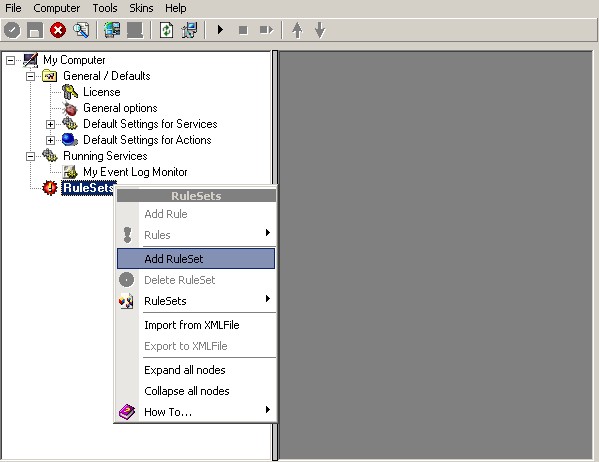Click the stop service square icon
Viewport: 599px width, 462px height.
point(243,30)
